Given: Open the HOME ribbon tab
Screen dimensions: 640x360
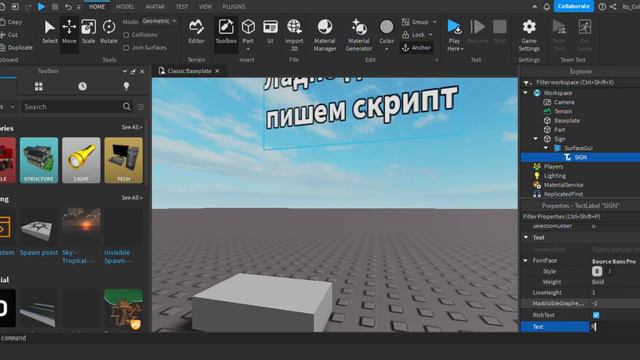Looking at the screenshot, I should coord(97,7).
